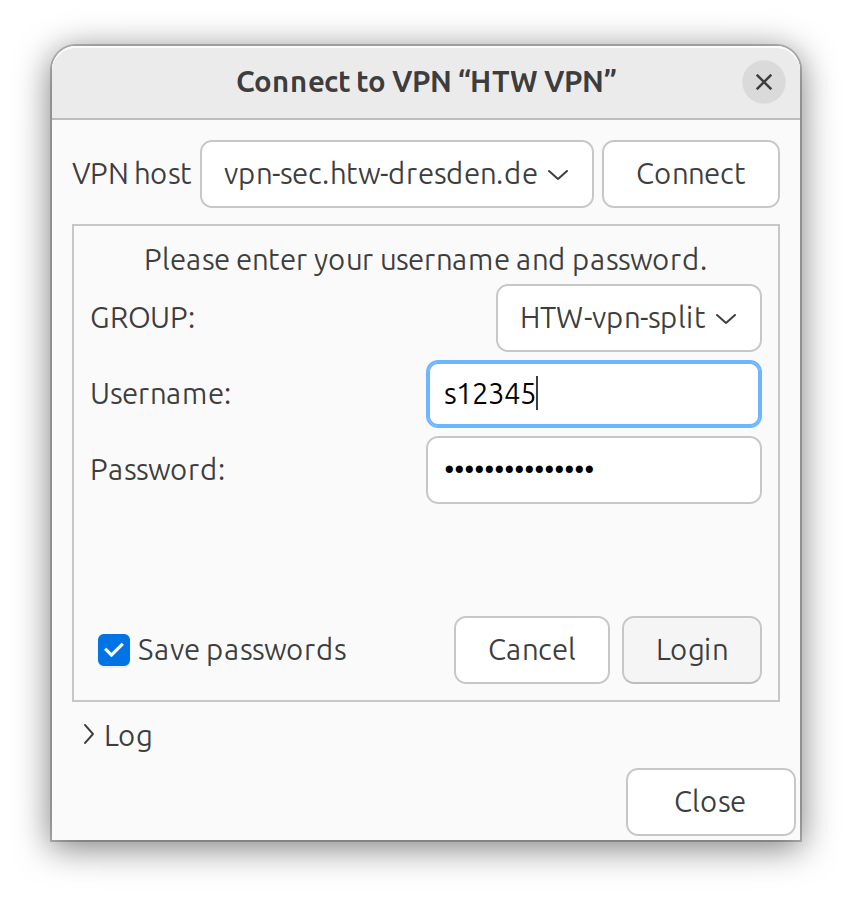This screenshot has width=852, height=898.
Task: Click the Cancel button
Action: tap(531, 650)
